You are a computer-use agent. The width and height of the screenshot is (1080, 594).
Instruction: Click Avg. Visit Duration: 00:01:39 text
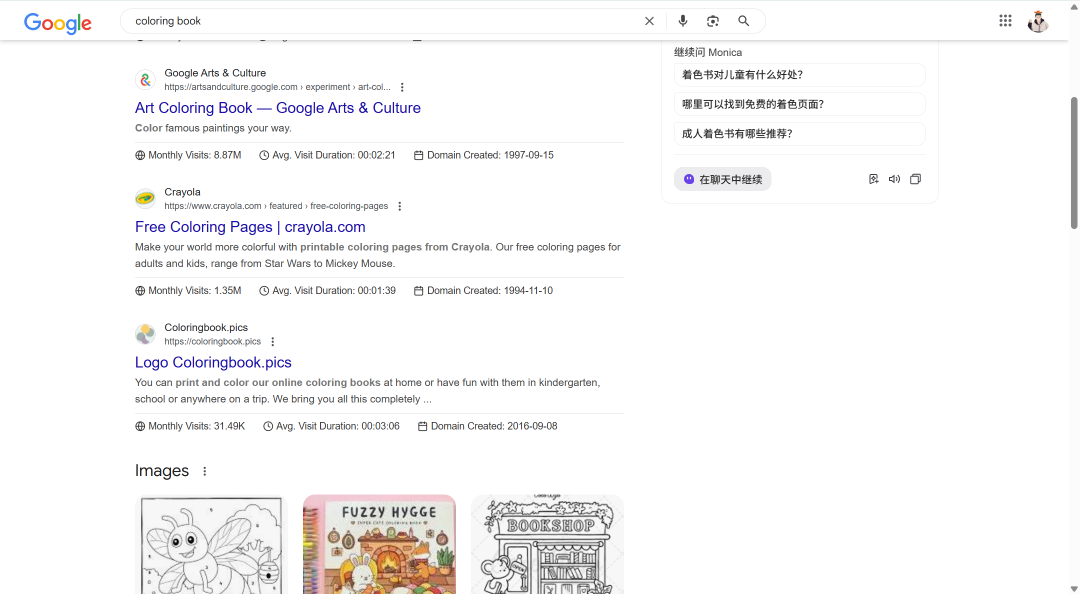tap(333, 291)
